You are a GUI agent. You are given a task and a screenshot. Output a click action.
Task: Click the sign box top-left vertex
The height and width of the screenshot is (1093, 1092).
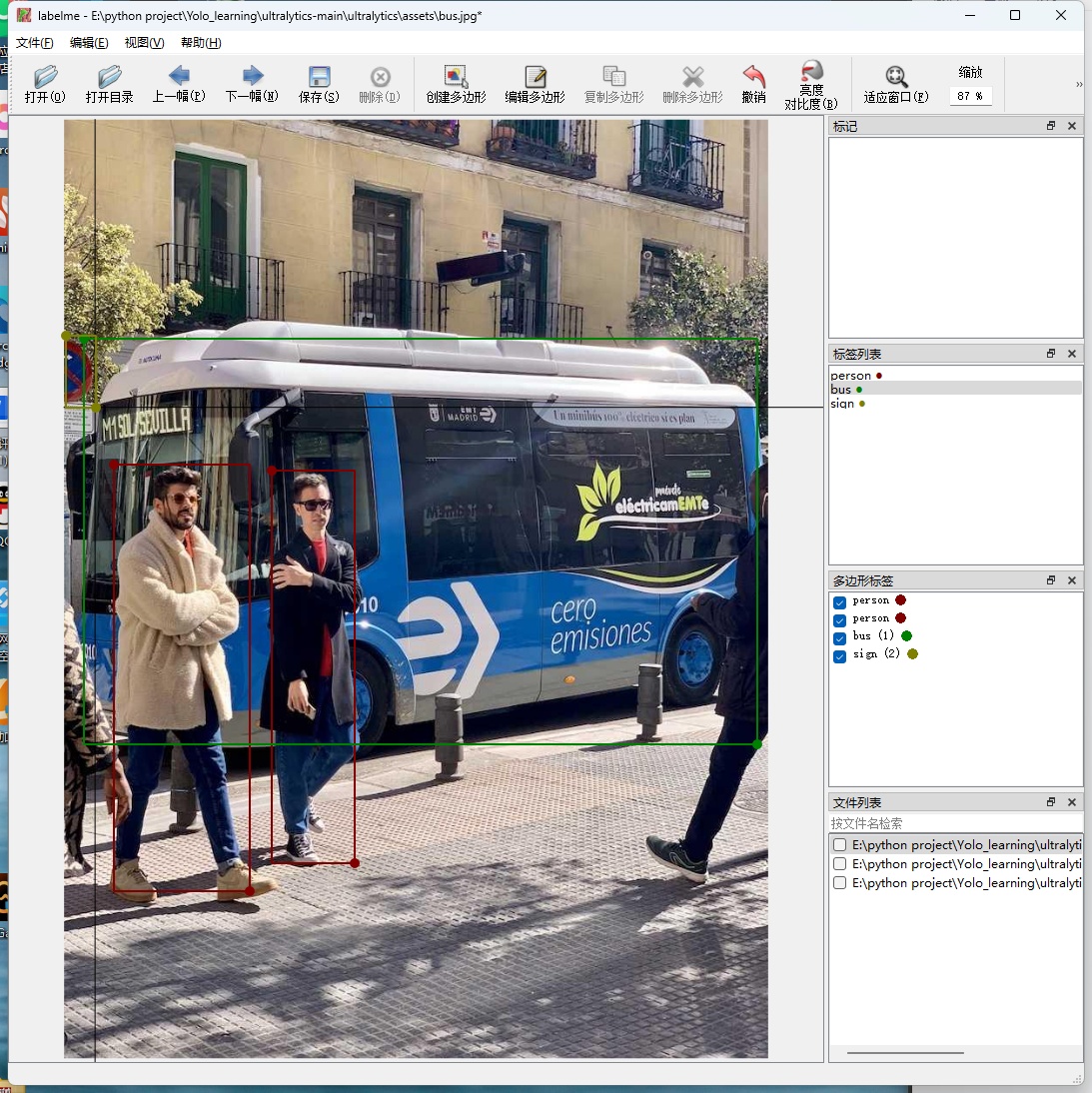coord(66,336)
